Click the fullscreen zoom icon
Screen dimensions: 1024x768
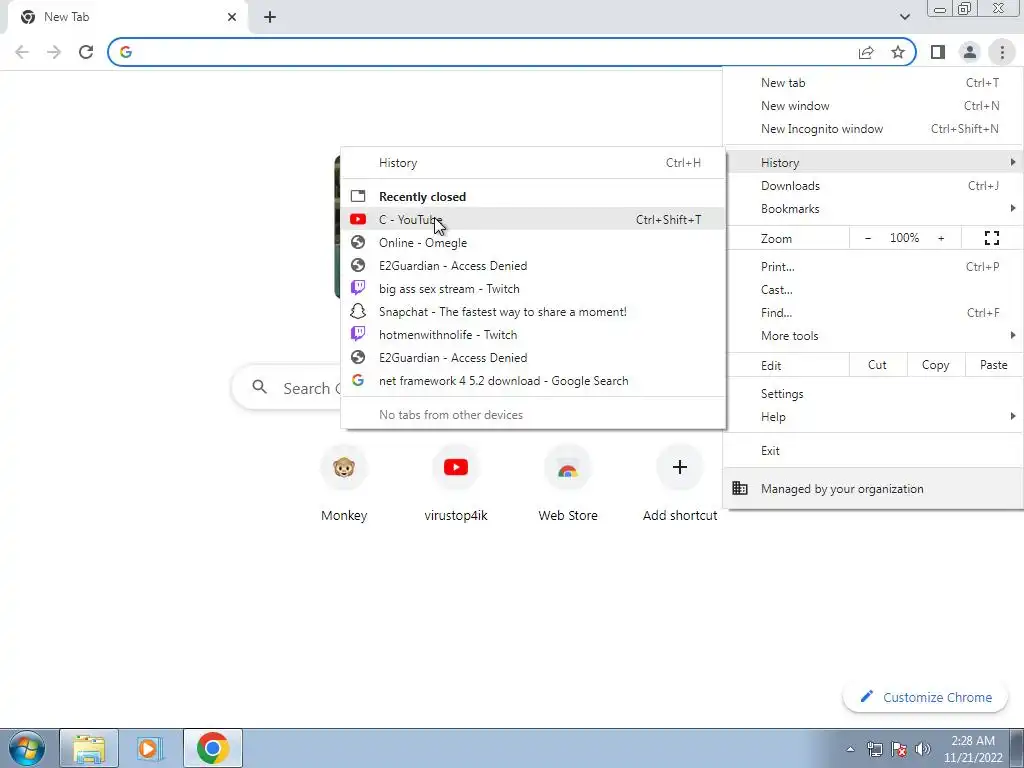tap(991, 238)
